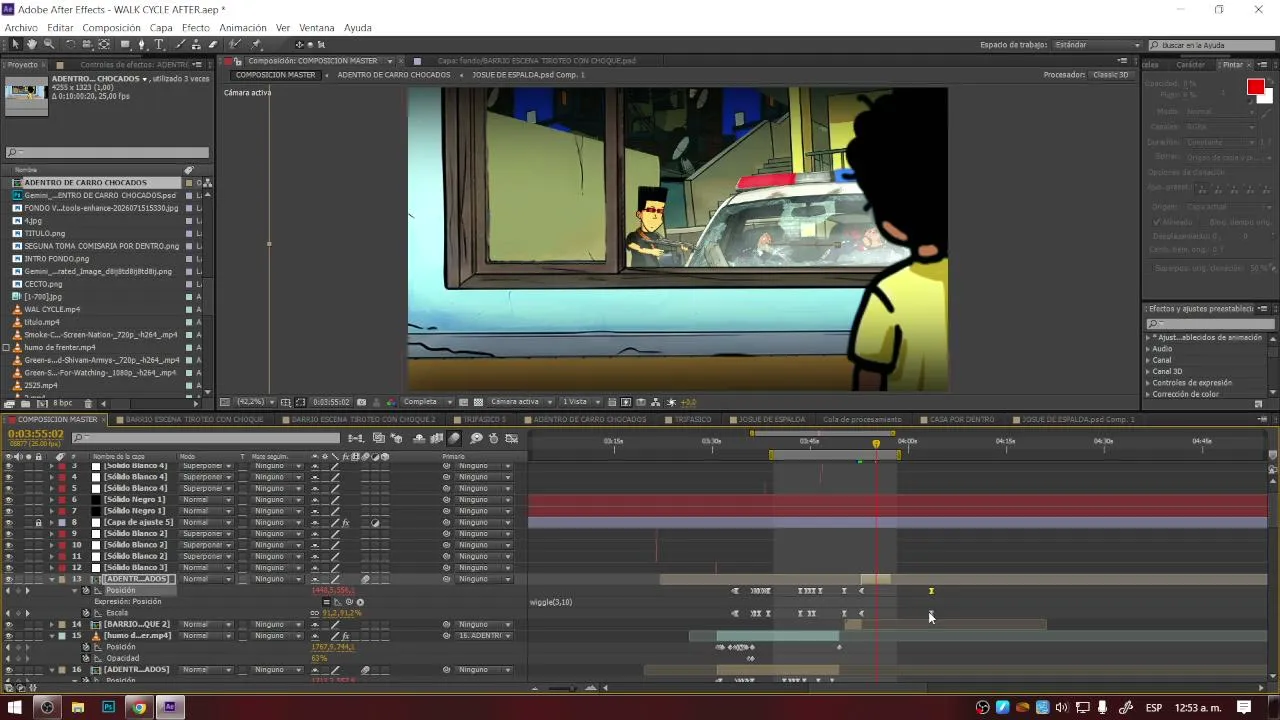Image resolution: width=1280 pixels, height=720 pixels.
Task: Select the Unified Camera tool
Action: point(87,44)
